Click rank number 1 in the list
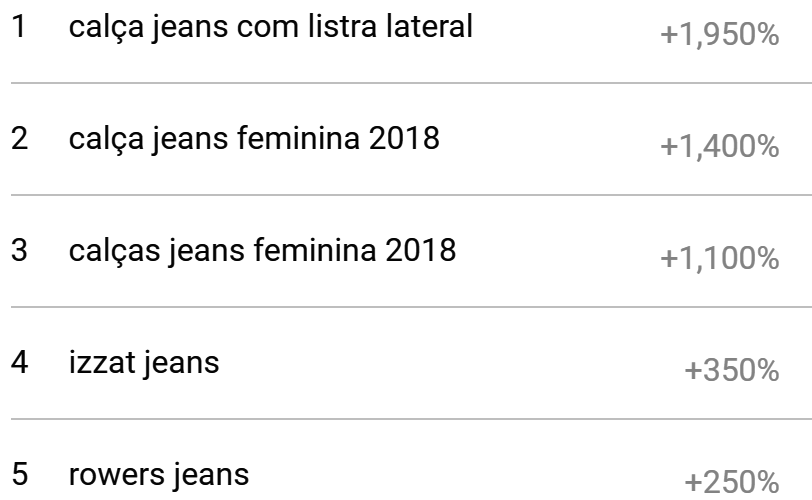 (18, 27)
